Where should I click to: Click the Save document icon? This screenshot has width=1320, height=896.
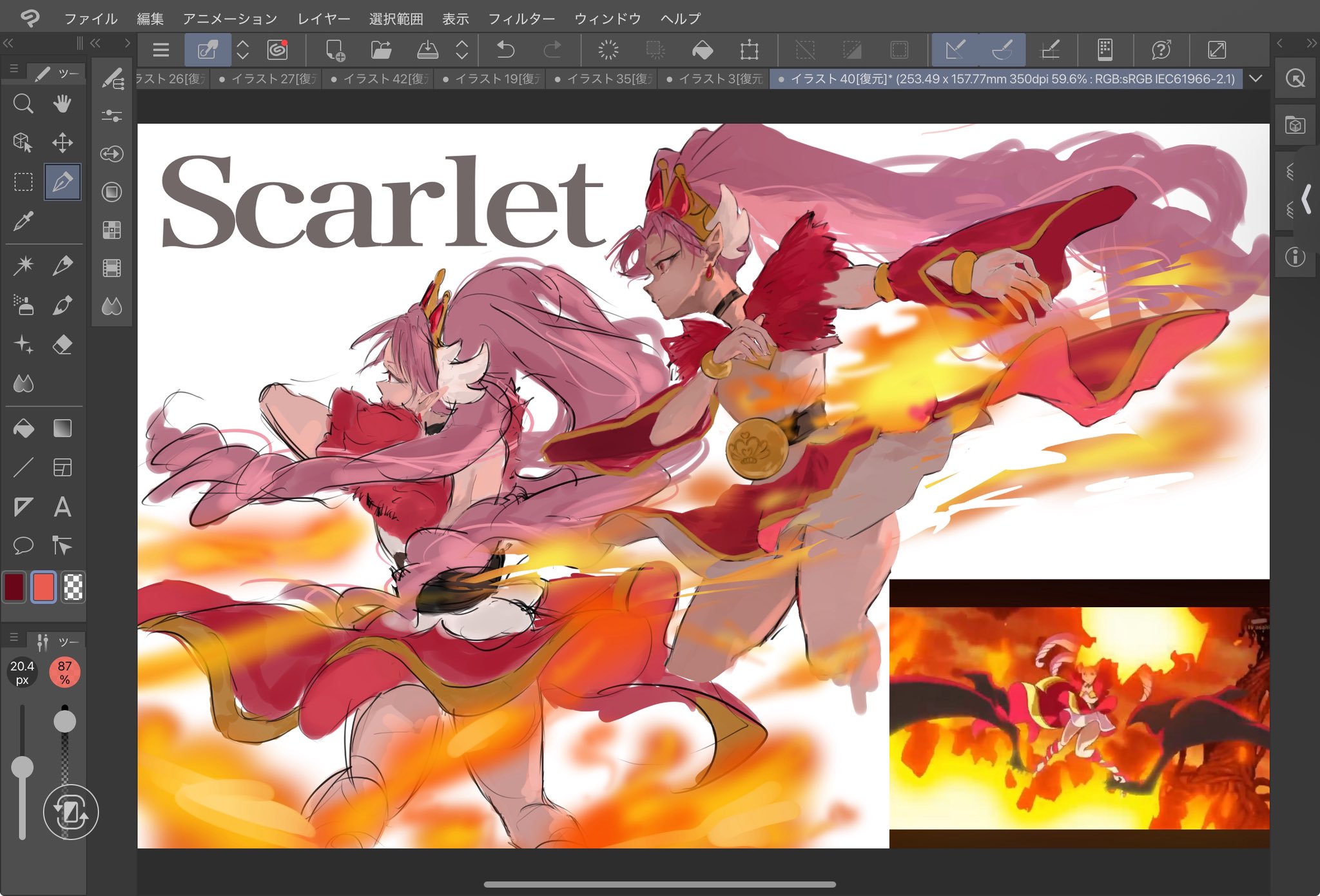tap(427, 50)
